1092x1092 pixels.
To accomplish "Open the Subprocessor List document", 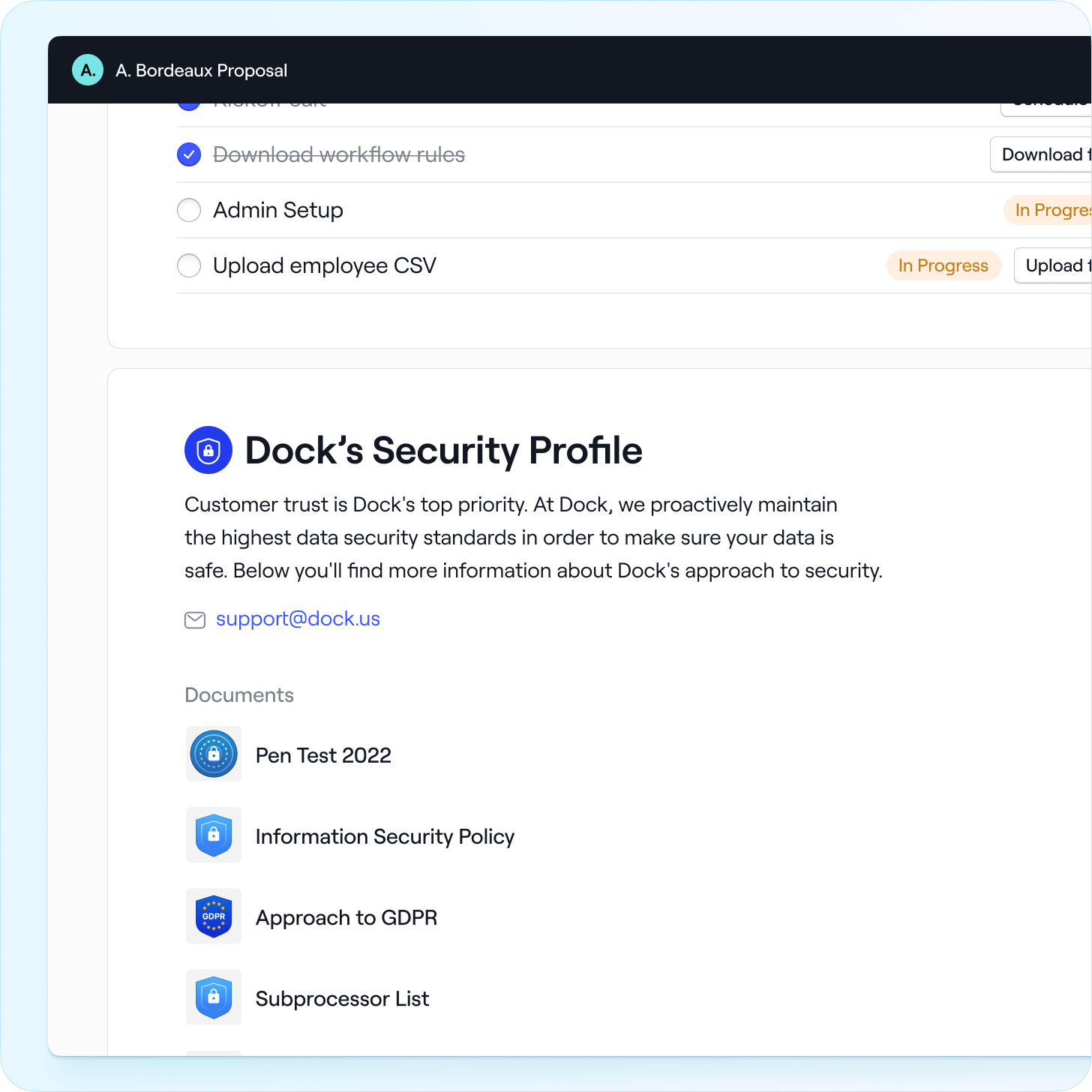I will 342,998.
